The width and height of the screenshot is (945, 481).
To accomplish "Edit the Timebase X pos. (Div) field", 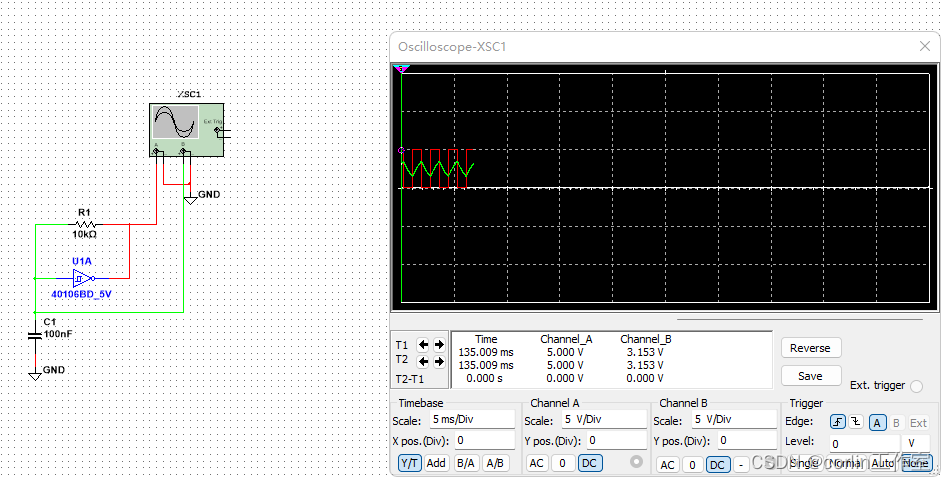I will [x=485, y=440].
